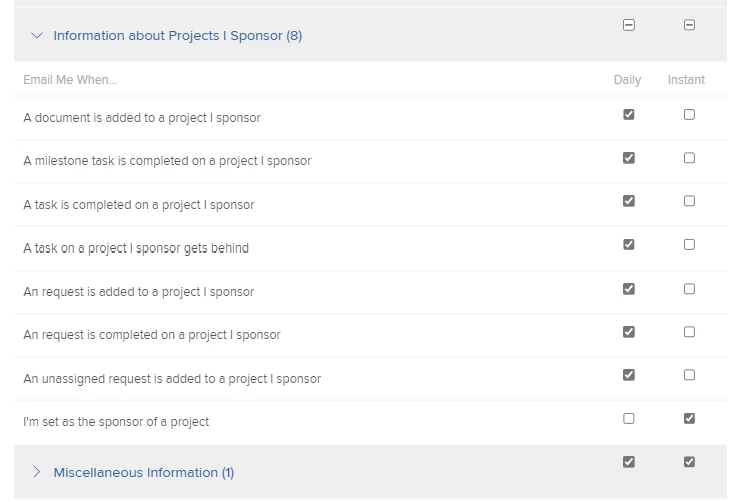
Task: Toggle all Instant checkboxes for Projects I Sponsor
Action: 689,25
